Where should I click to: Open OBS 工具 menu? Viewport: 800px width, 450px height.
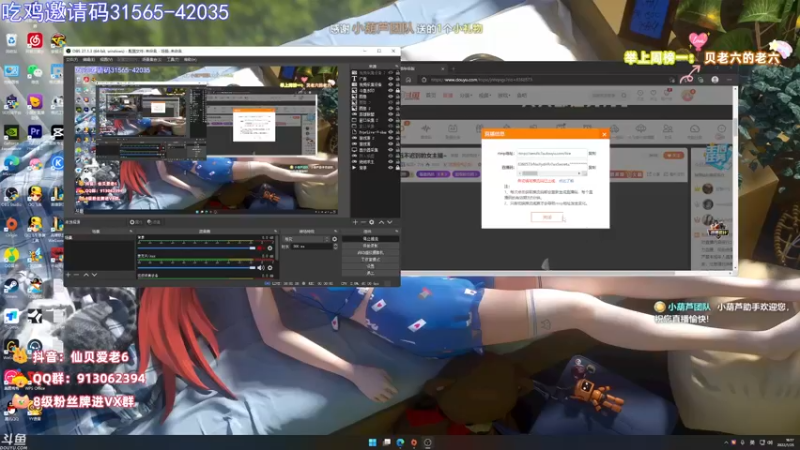click(173, 60)
